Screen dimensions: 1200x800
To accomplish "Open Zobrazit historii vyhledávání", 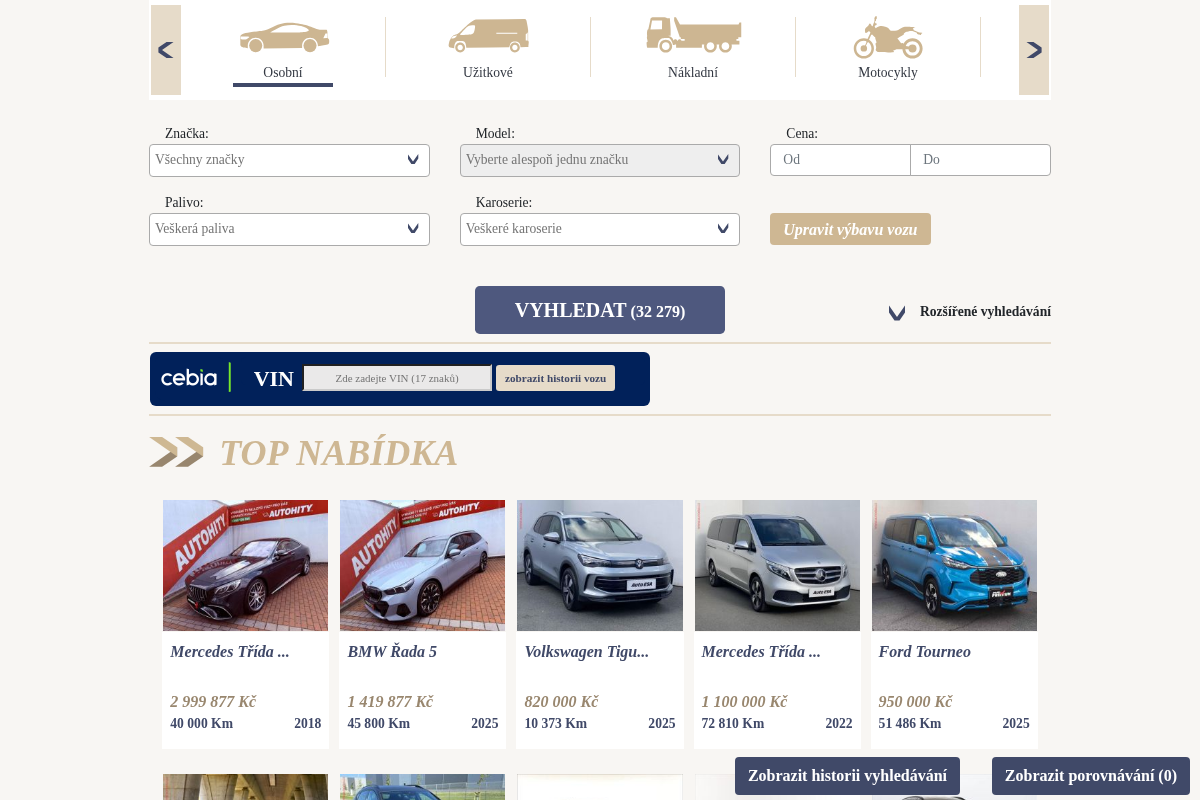I will 847,776.
